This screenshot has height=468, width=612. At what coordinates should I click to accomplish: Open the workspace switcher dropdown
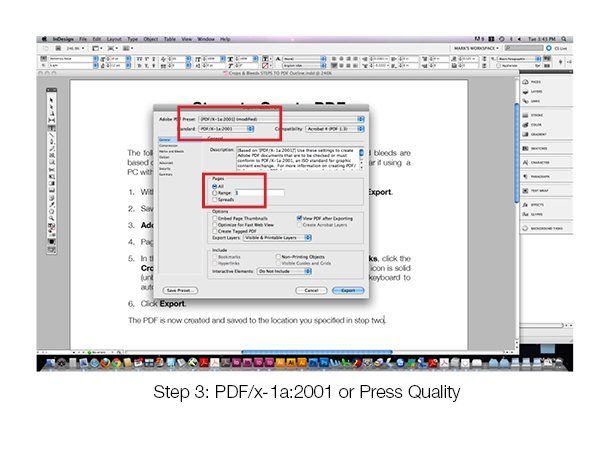click(x=476, y=48)
